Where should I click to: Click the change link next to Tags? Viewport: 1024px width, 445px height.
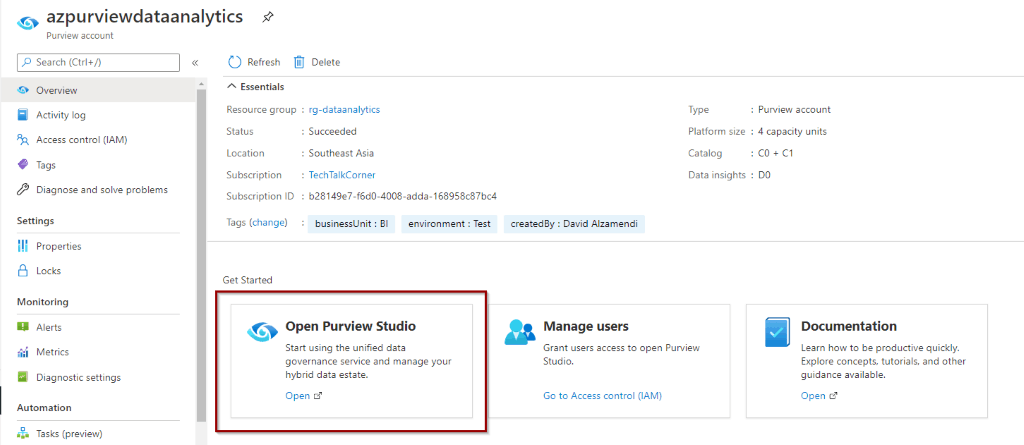click(x=269, y=223)
